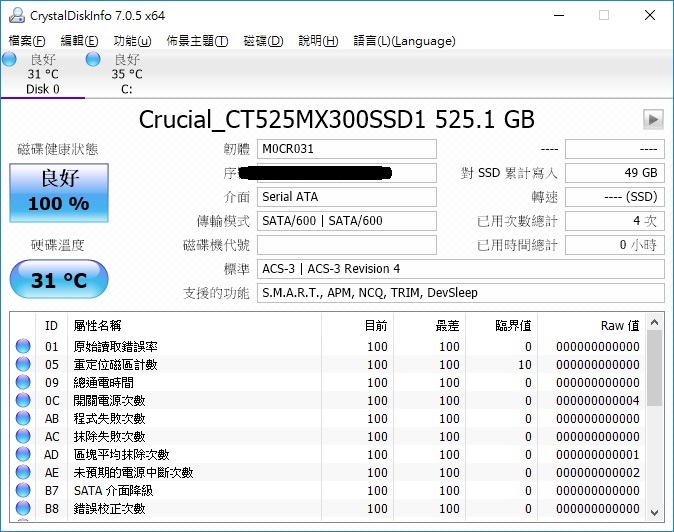Viewport: 674px width, 532px height.
Task: Click status orb of attribute AC row
Action: tap(23, 436)
